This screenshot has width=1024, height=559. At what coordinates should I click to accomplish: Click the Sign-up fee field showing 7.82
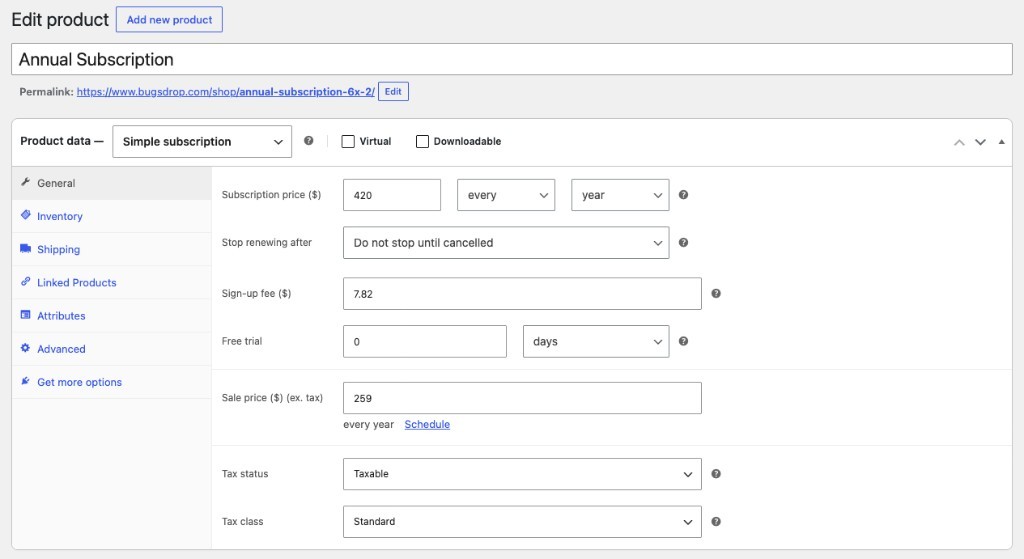tap(522, 293)
